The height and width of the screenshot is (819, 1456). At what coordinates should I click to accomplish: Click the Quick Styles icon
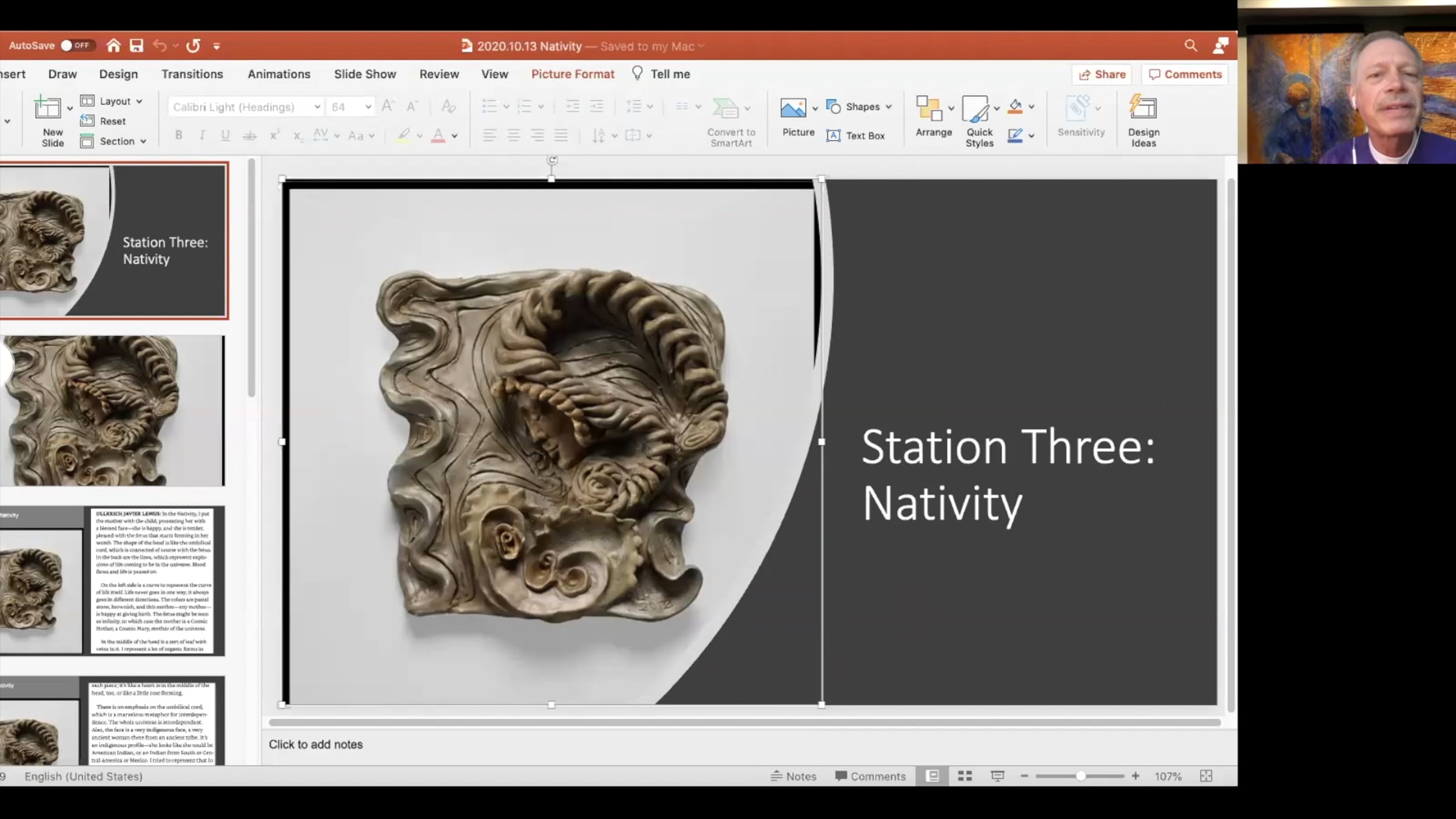click(979, 121)
